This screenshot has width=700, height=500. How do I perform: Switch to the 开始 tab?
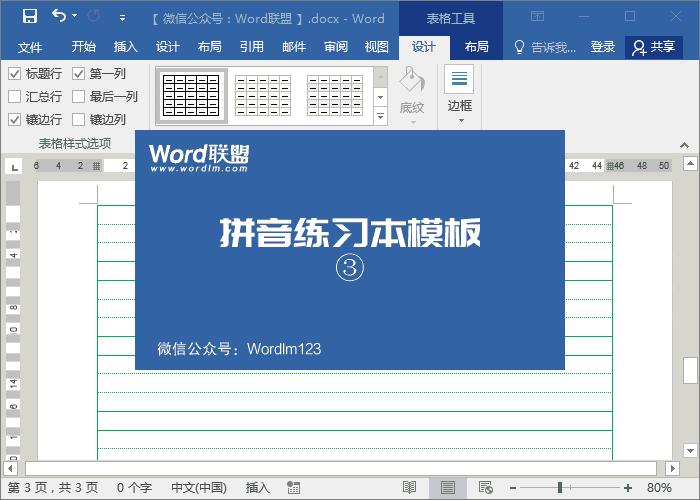pyautogui.click(x=83, y=47)
